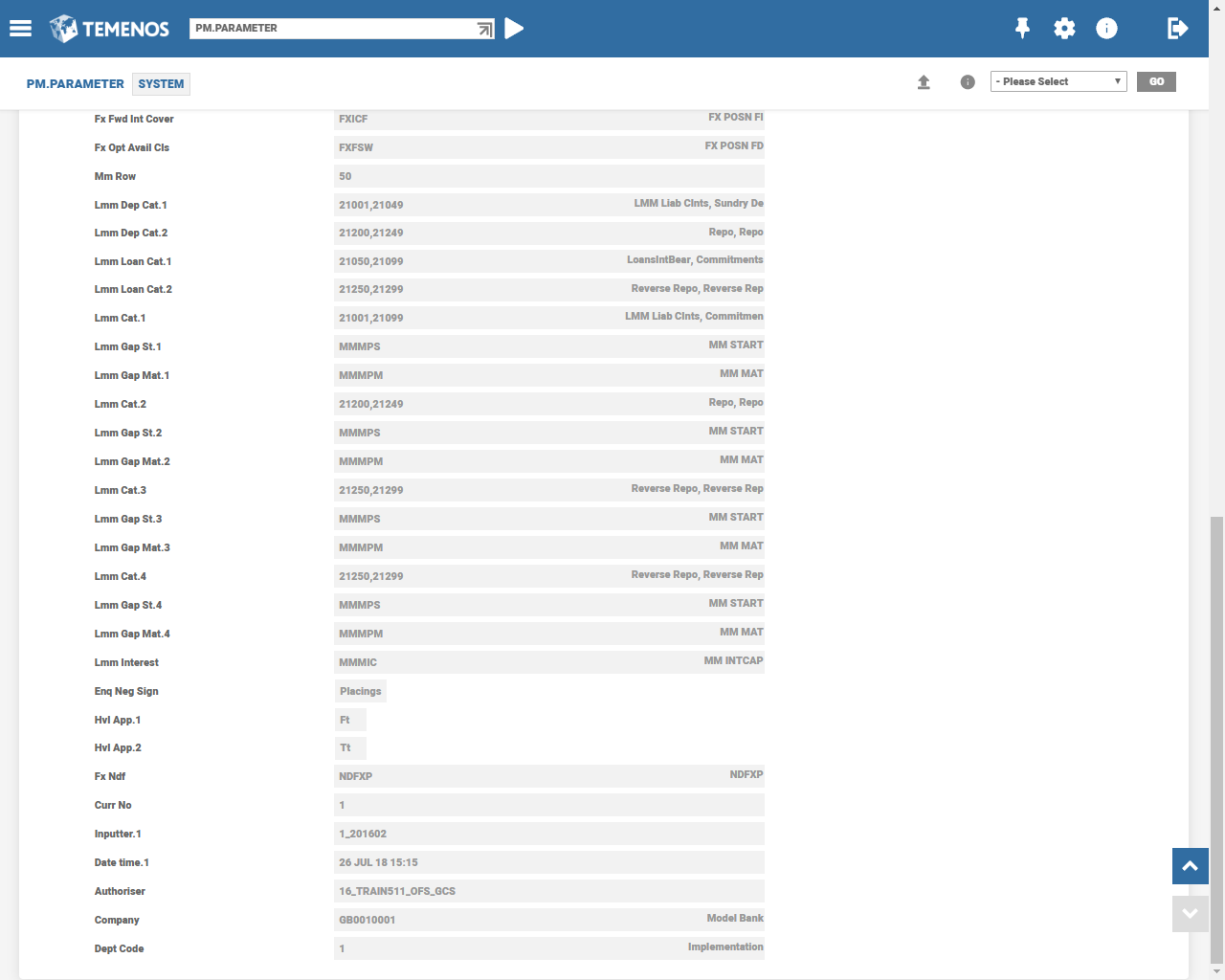Screen dimensions: 1225x980
Task: Click the logout icon
Action: click(x=1177, y=29)
